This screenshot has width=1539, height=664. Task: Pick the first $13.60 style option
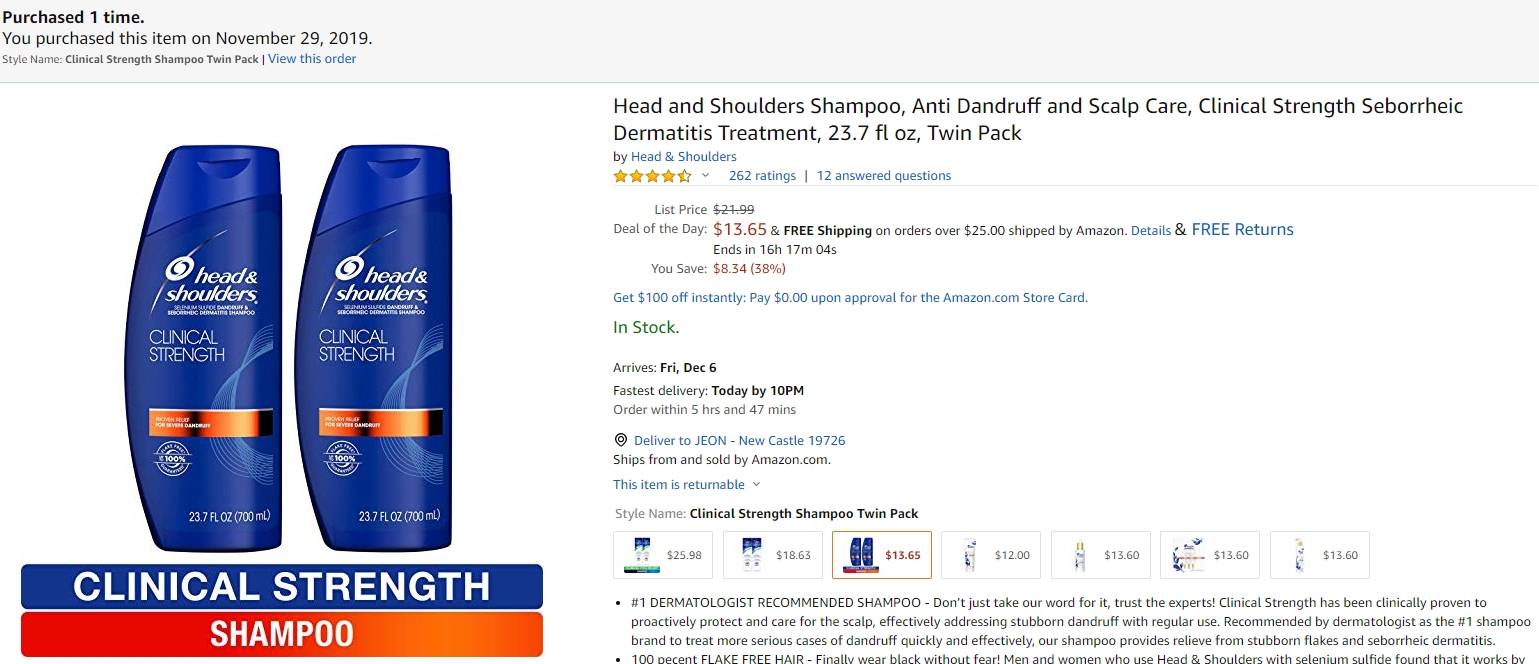click(1101, 555)
